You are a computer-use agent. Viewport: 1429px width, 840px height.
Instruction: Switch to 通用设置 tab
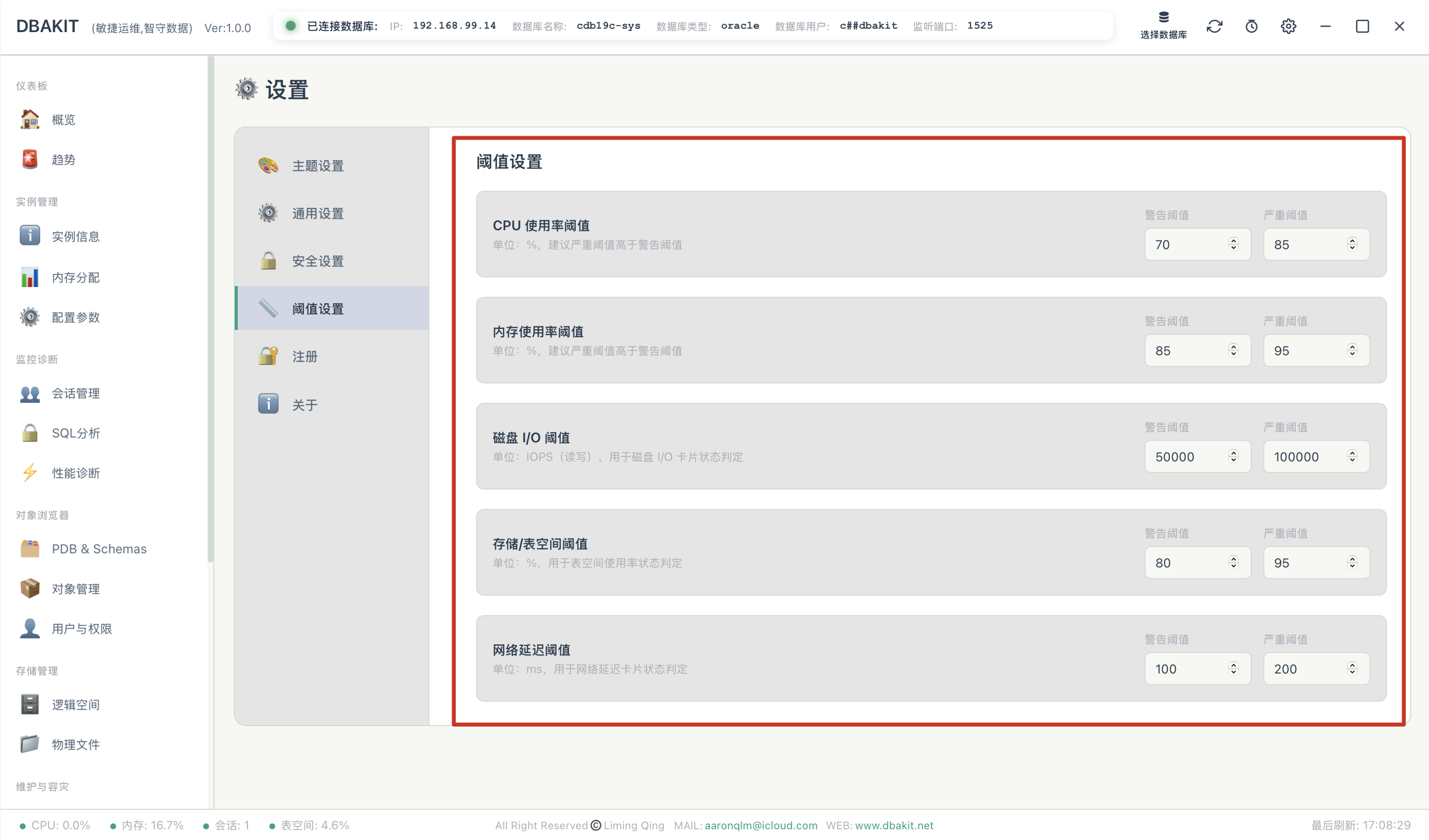(x=332, y=213)
